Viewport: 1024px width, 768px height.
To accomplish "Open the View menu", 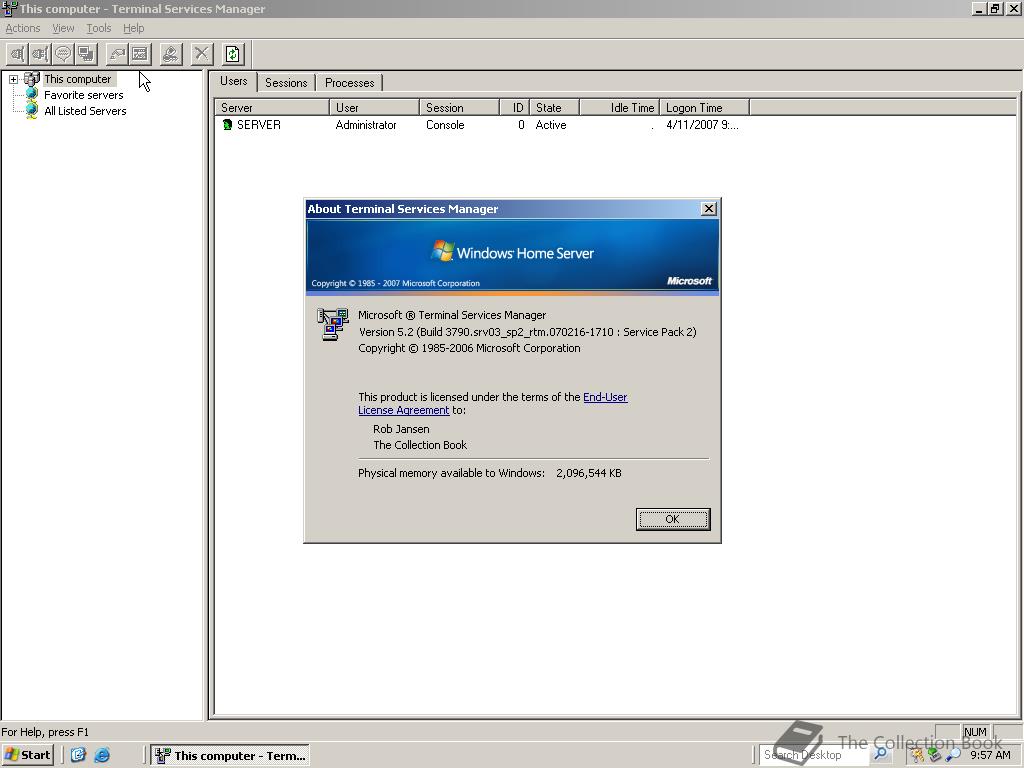I will point(63,28).
